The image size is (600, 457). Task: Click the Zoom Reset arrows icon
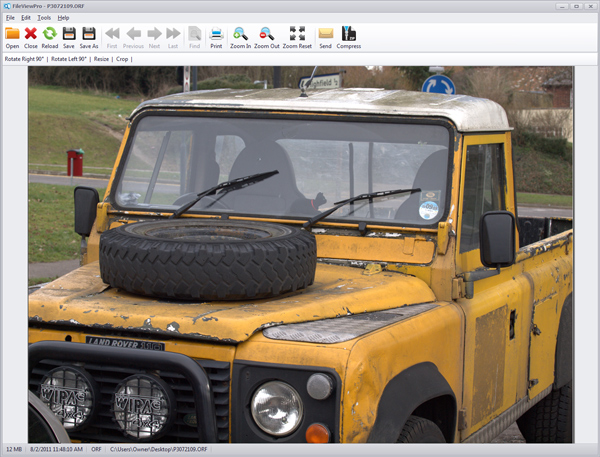(297, 34)
